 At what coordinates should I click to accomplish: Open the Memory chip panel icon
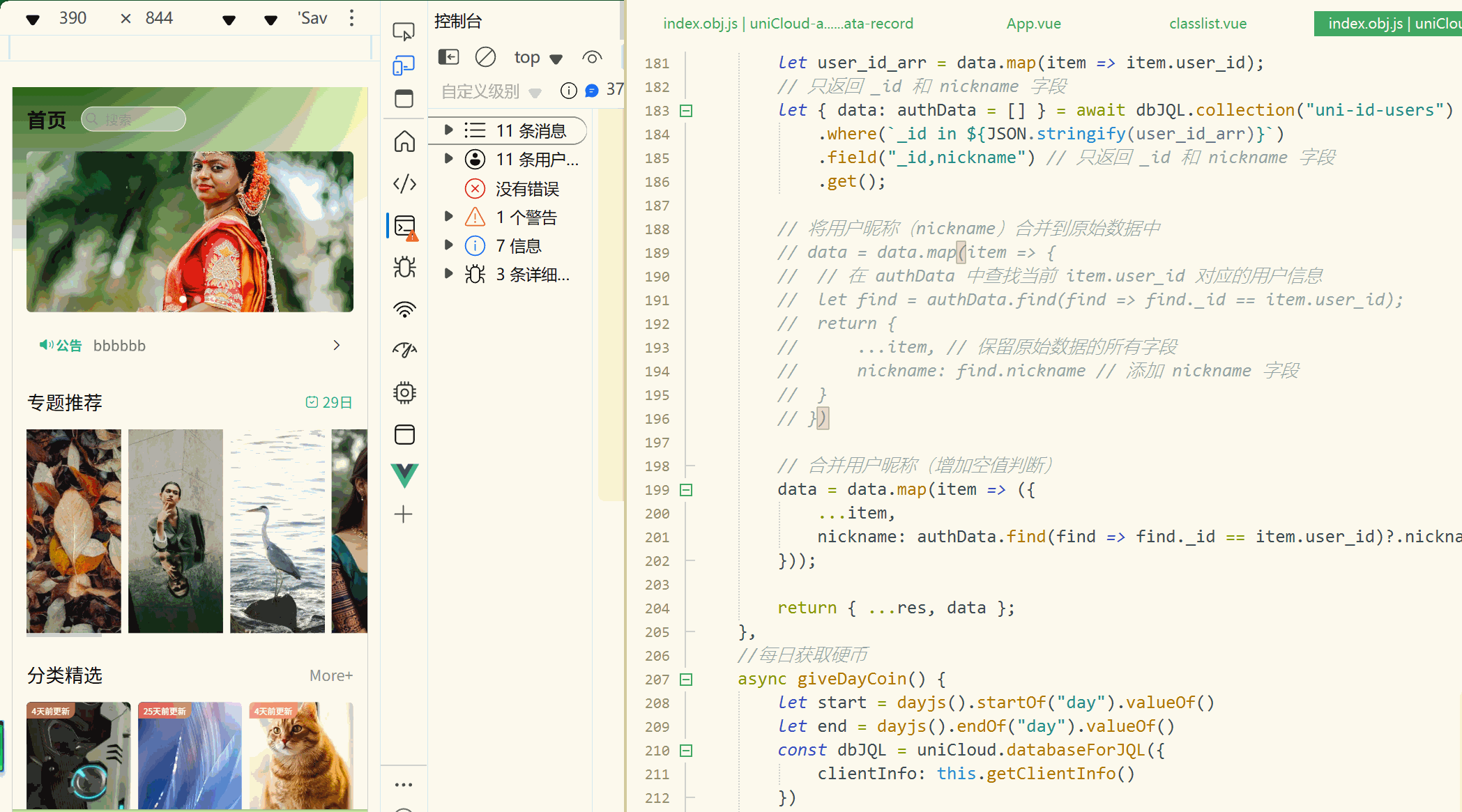404,393
